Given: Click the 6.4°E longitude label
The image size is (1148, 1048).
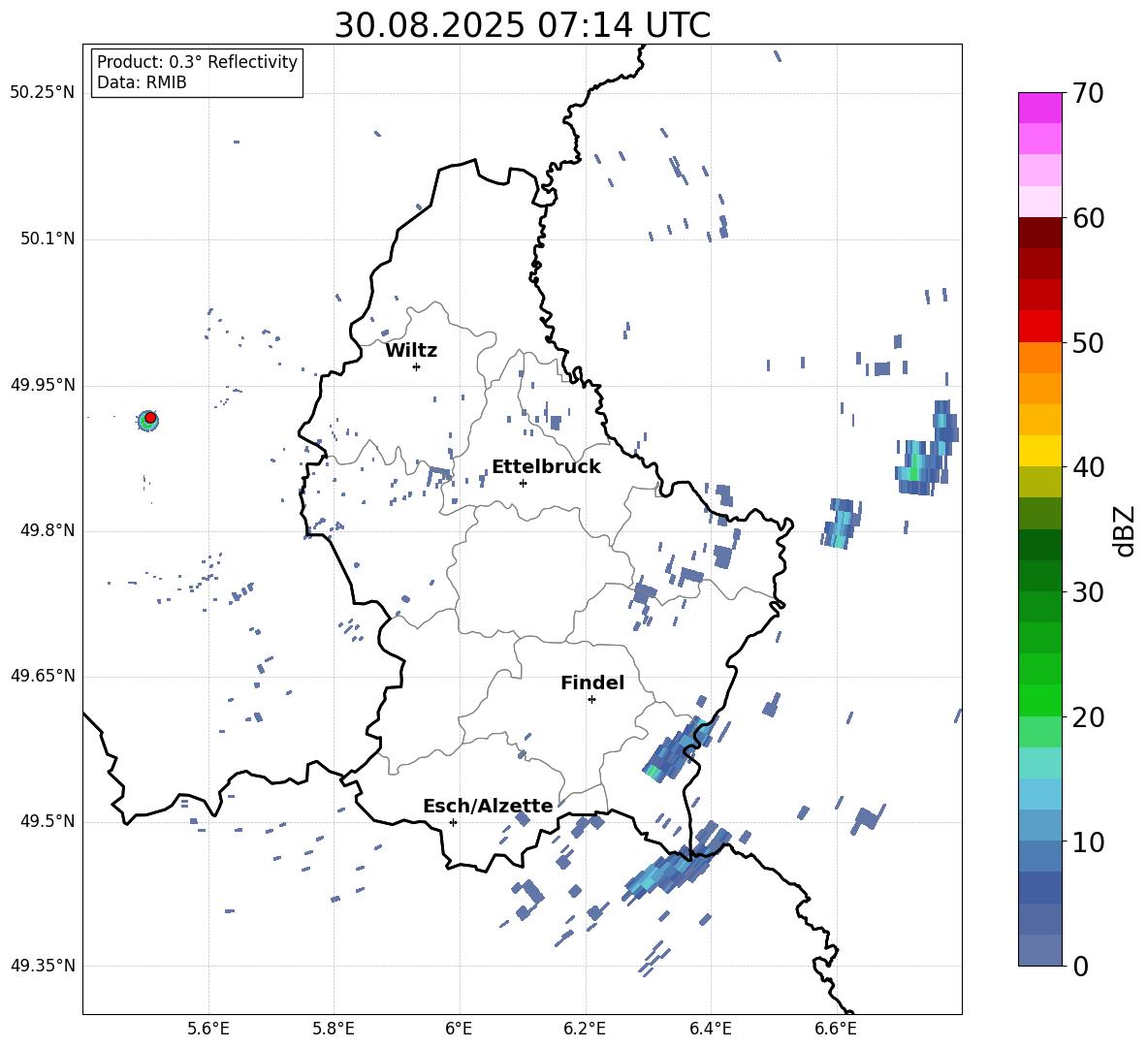Looking at the screenshot, I should coord(710,1029).
